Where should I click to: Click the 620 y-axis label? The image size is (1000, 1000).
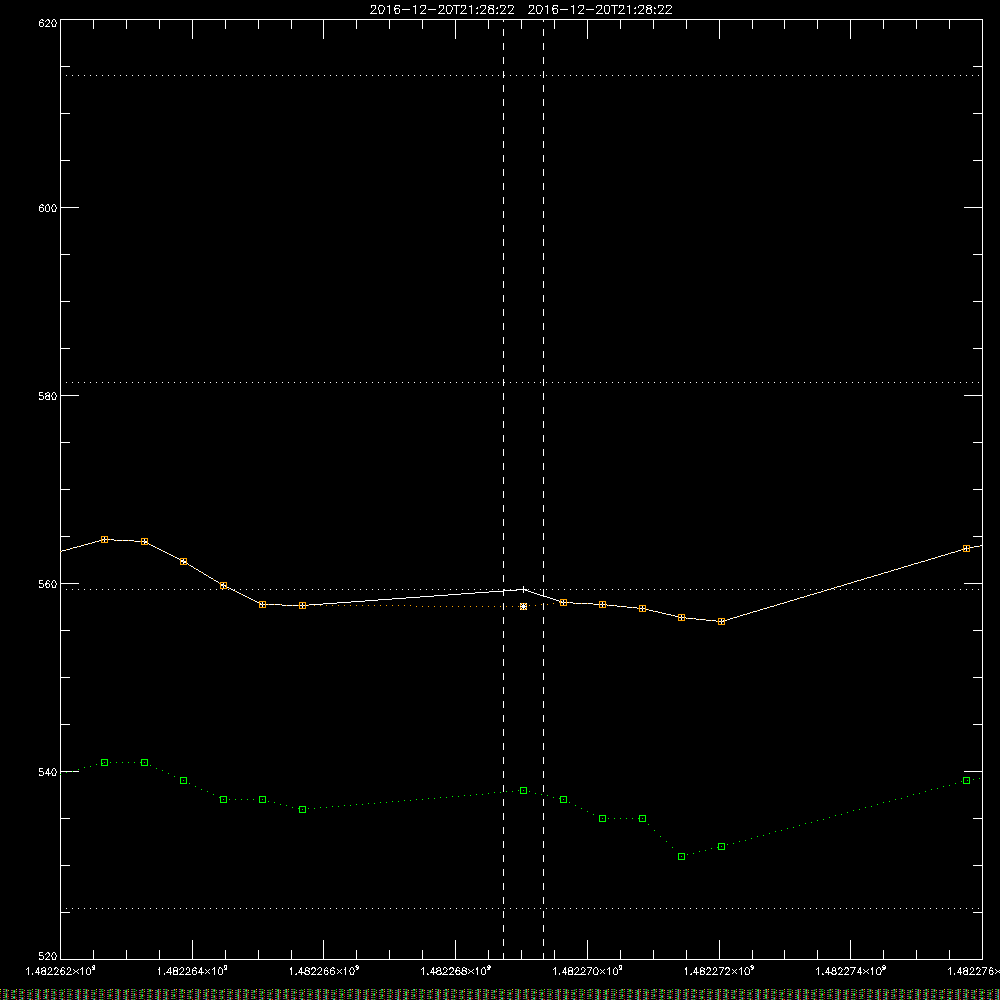pos(48,23)
